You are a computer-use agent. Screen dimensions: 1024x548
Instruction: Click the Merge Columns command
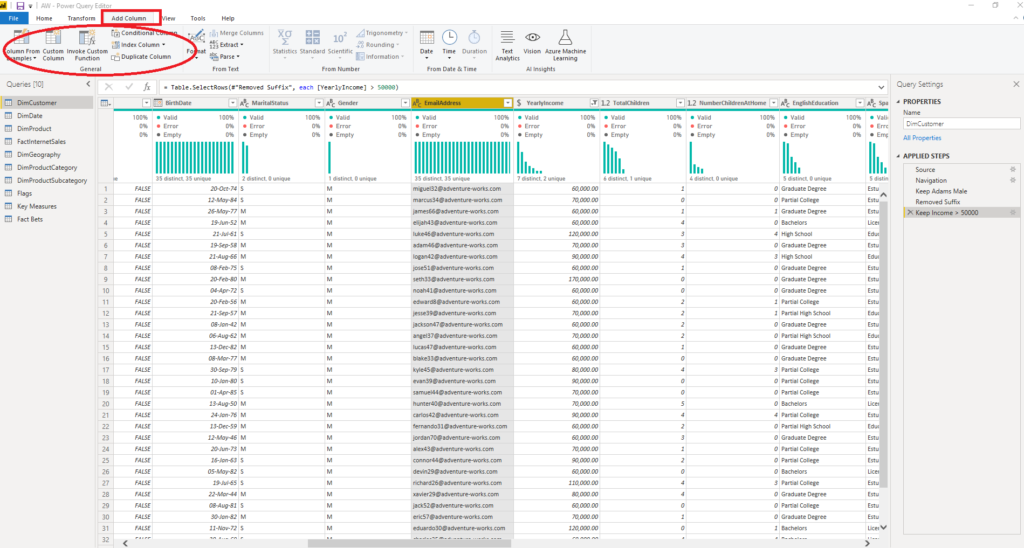[x=236, y=33]
